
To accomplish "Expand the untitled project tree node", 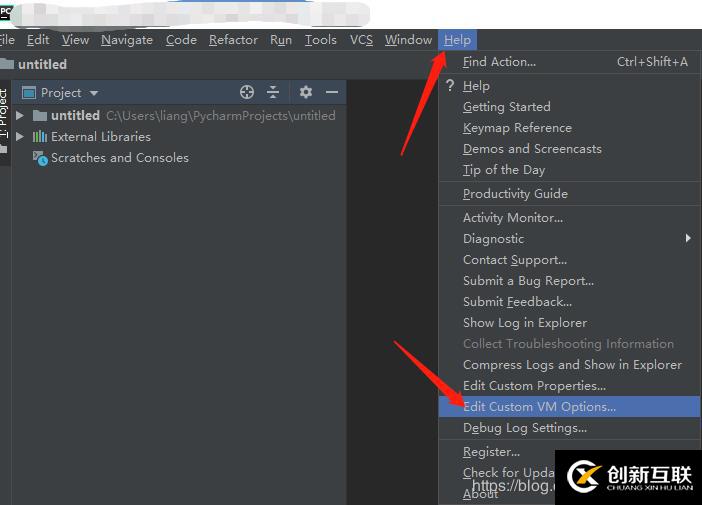I will pyautogui.click(x=19, y=116).
